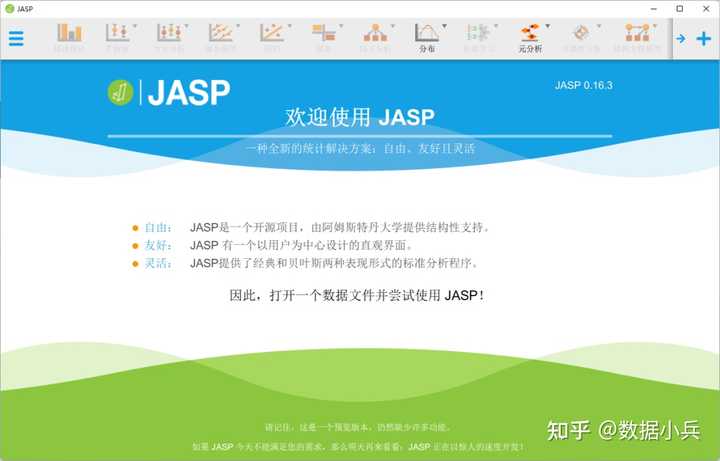Click the blue right arrow for more modules
Image resolution: width=720 pixels, height=461 pixels.
[x=681, y=39]
